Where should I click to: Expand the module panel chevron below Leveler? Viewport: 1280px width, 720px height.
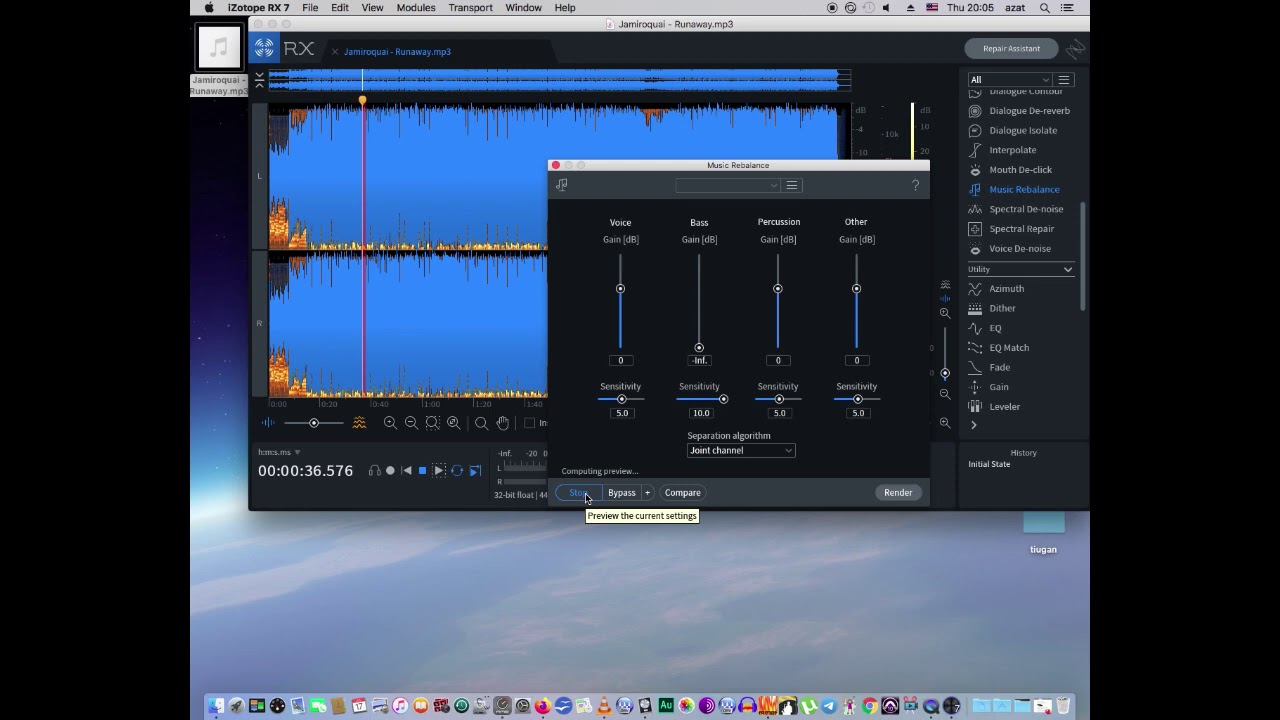pyautogui.click(x=973, y=425)
